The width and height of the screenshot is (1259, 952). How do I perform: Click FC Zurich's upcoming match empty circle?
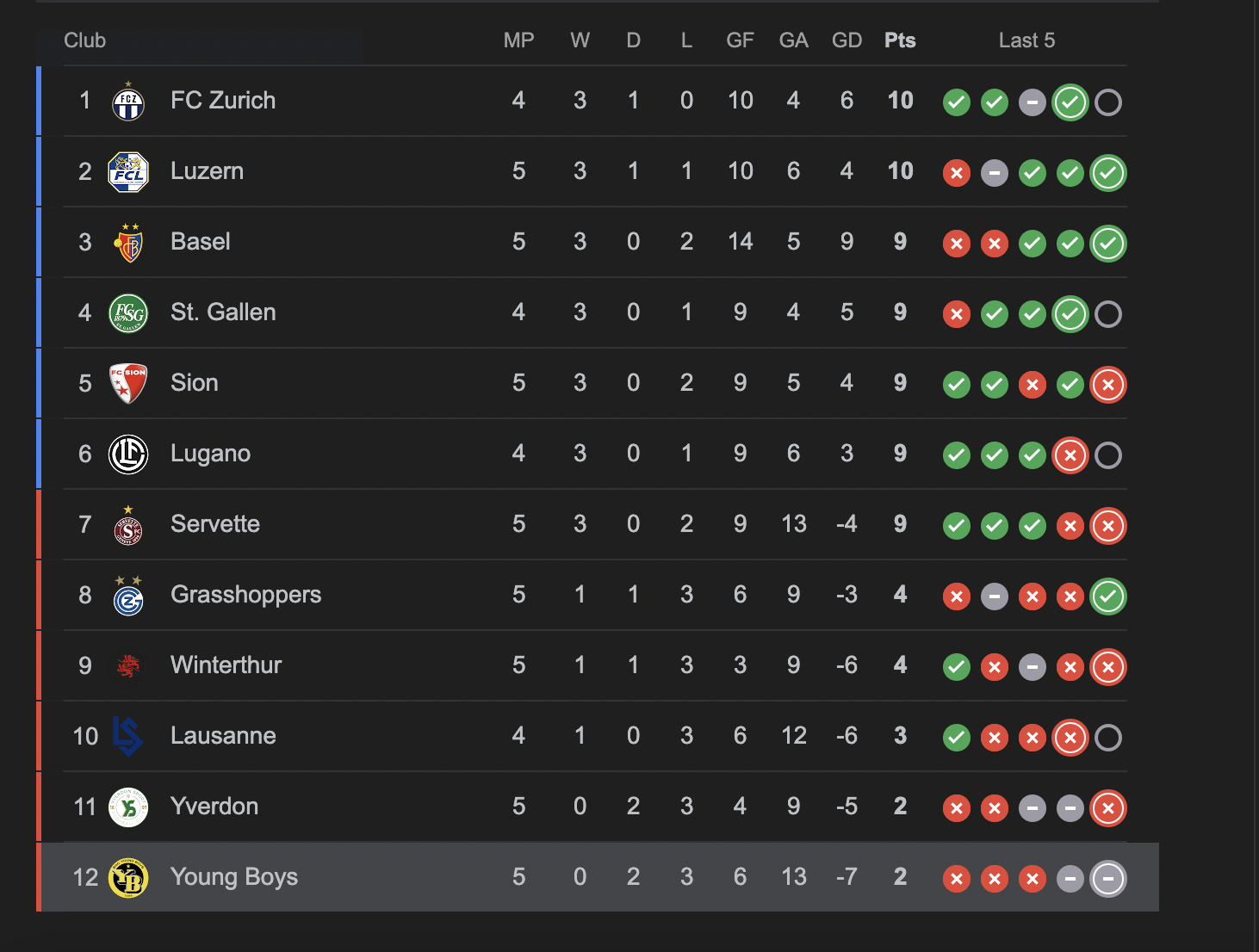tap(1108, 102)
